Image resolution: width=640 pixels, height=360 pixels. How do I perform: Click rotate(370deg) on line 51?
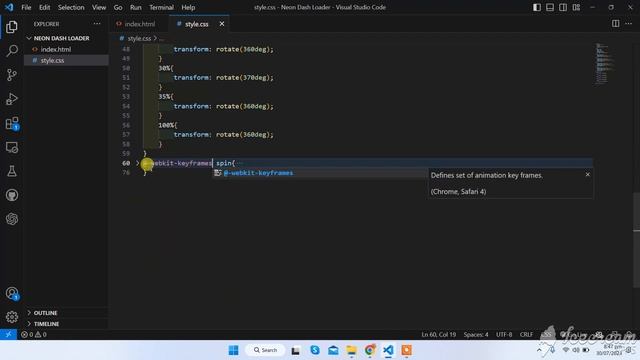(x=244, y=78)
